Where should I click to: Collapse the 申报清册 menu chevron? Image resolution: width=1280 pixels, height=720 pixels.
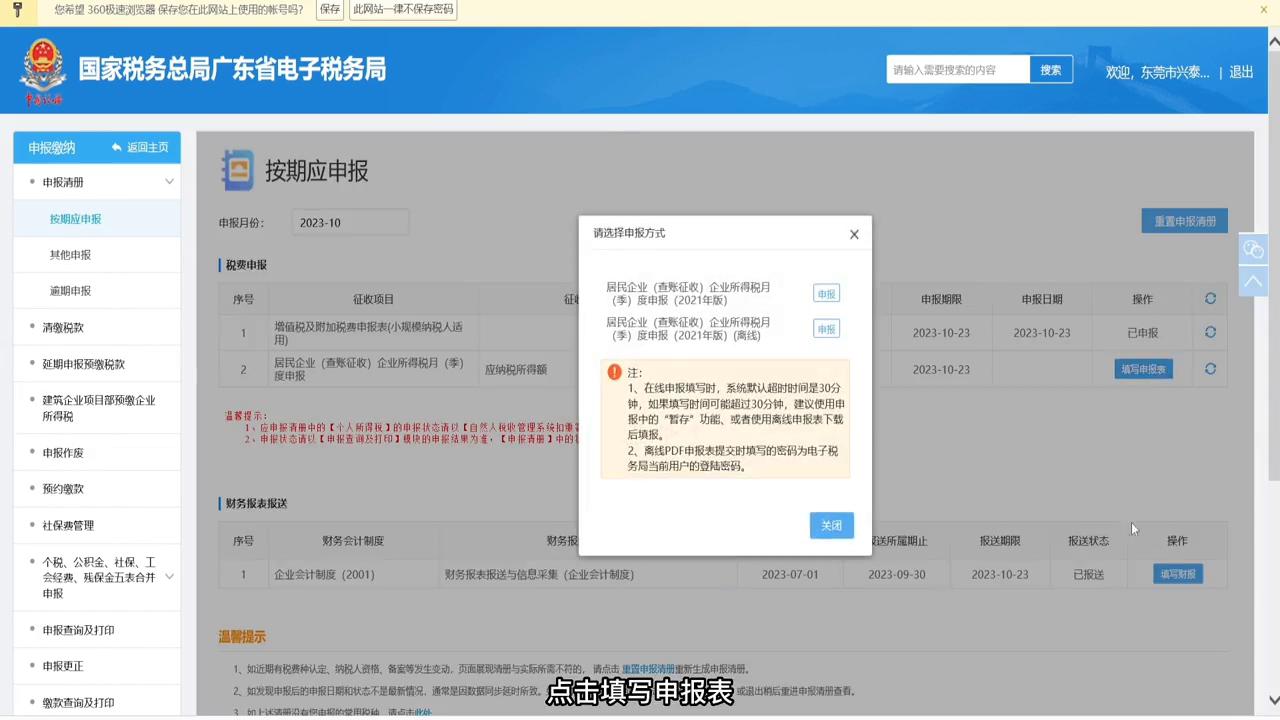(169, 181)
